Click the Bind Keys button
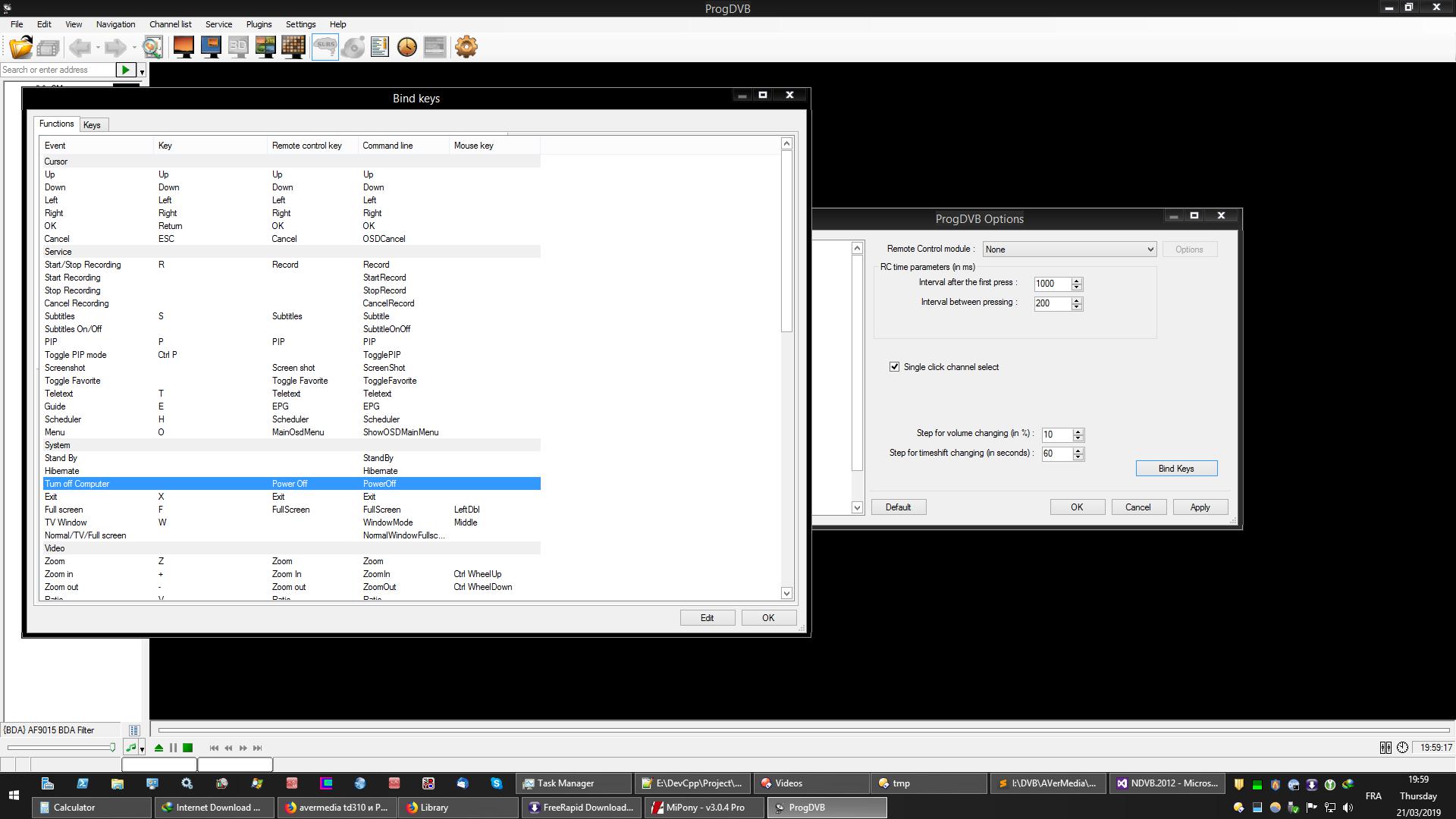The width and height of the screenshot is (1456, 819). coord(1176,469)
